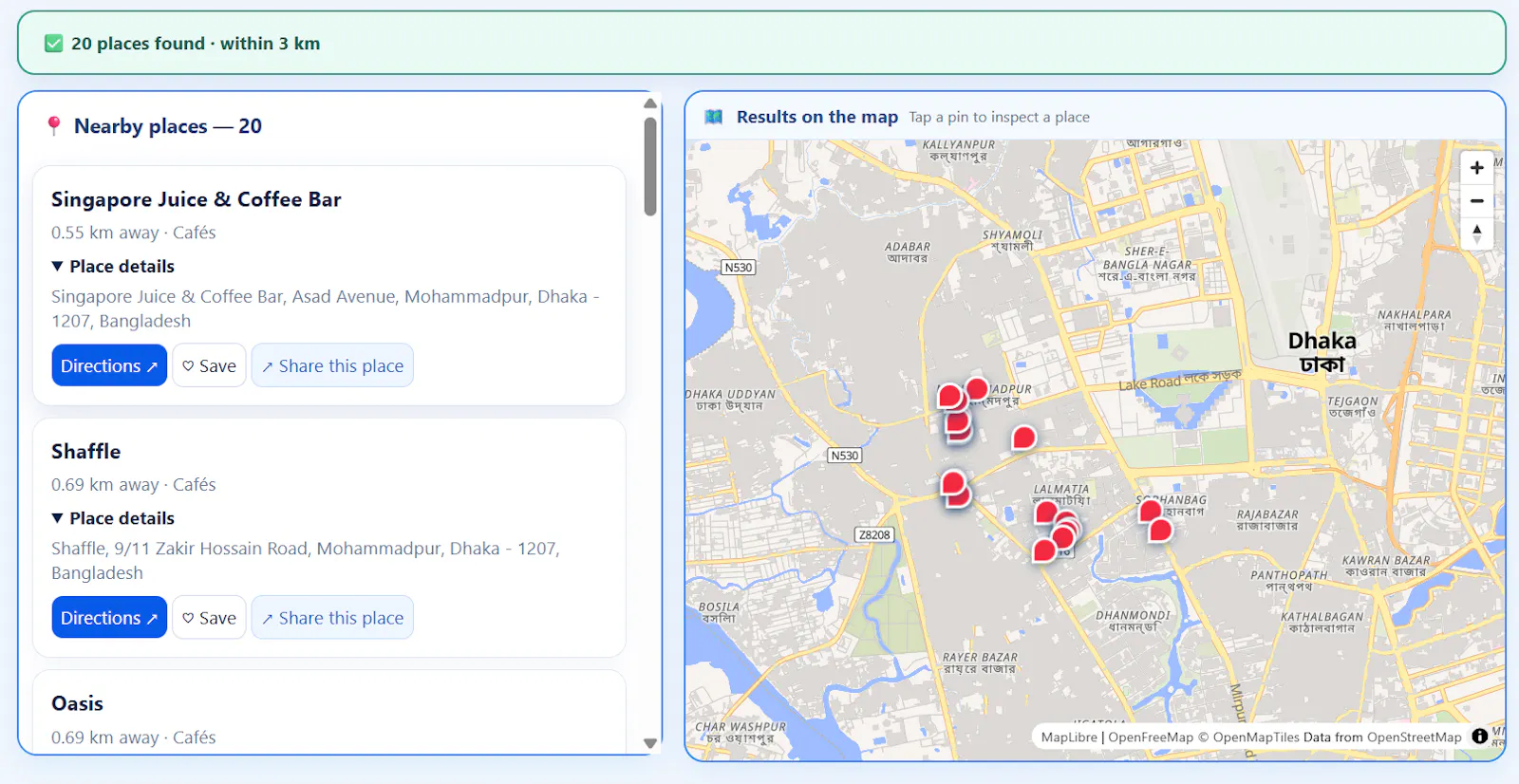Zoom out on the map

[x=1476, y=201]
